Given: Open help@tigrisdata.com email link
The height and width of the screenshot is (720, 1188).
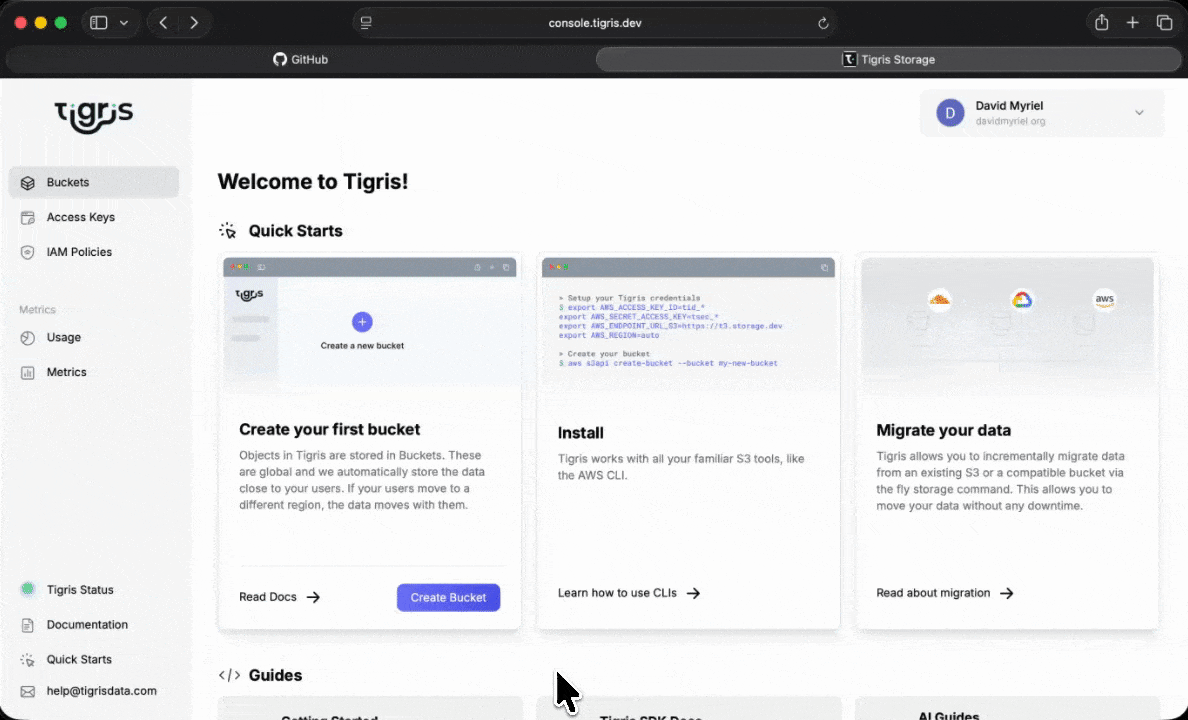Looking at the screenshot, I should 101,690.
